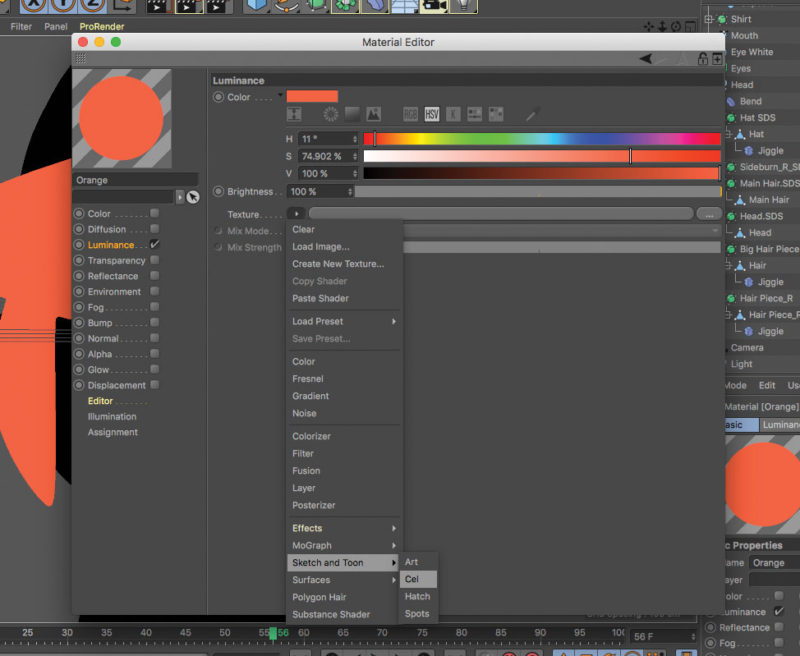Open the ProRender menu
This screenshot has width=800, height=656.
click(x=100, y=26)
